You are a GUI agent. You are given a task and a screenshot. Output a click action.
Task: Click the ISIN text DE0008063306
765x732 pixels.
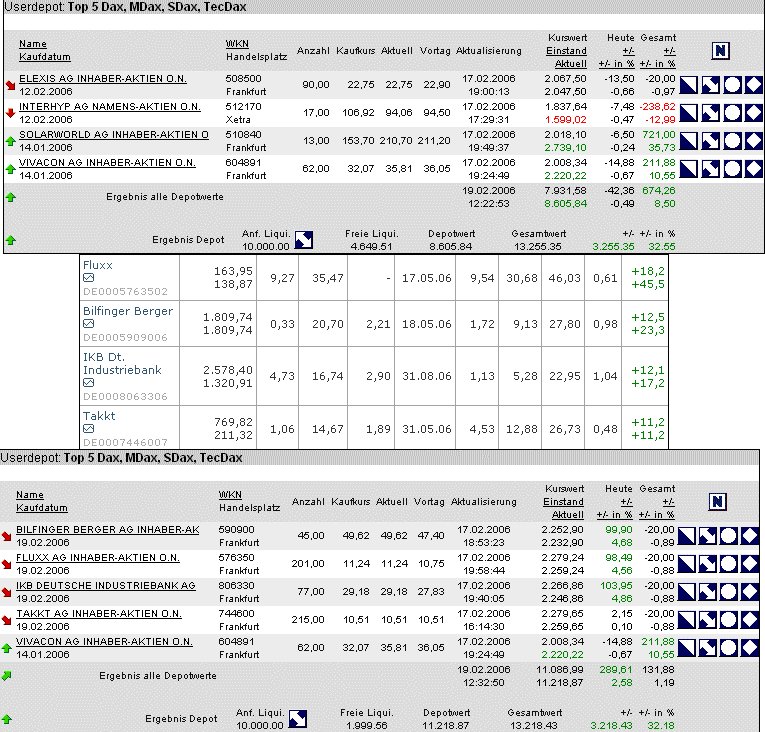(x=125, y=396)
